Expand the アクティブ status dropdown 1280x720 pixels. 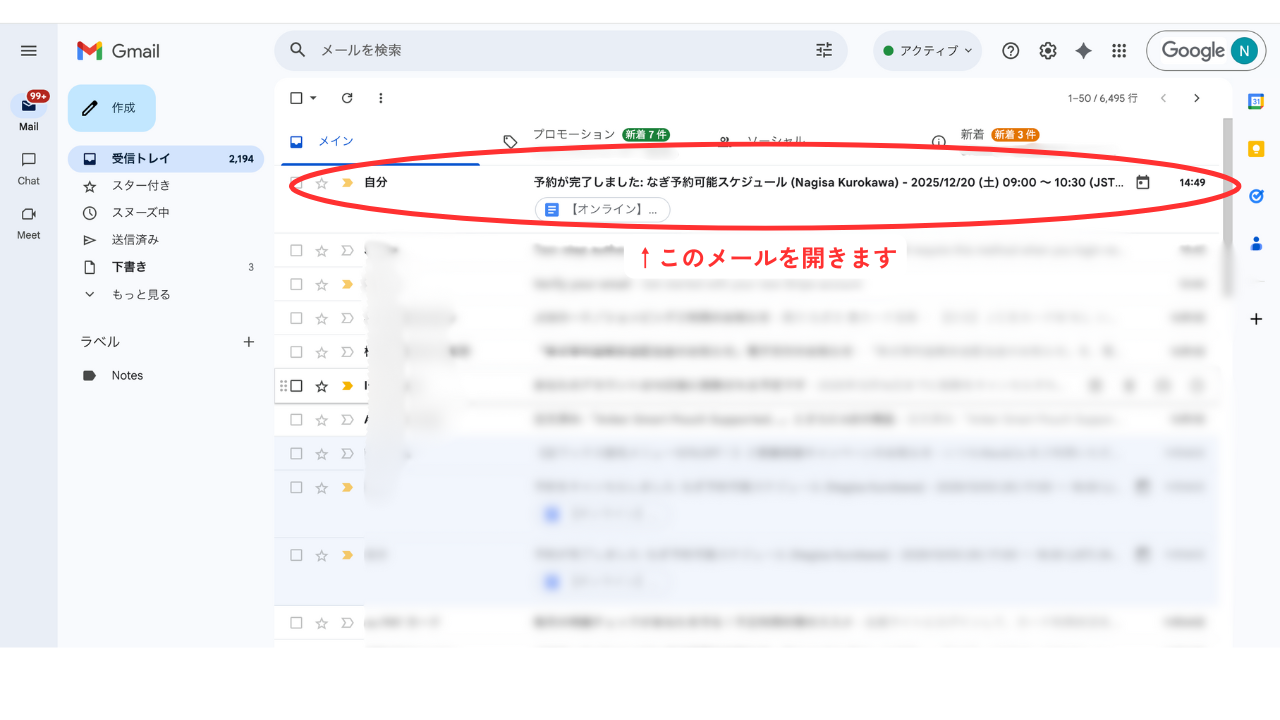coord(928,51)
